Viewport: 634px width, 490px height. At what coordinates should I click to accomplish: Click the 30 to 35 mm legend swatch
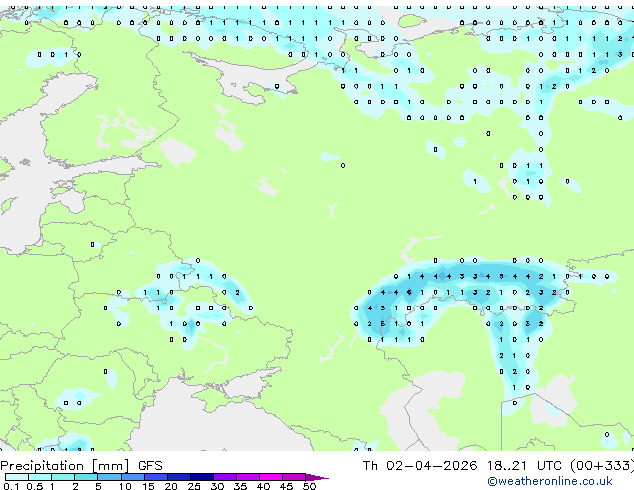coord(225,477)
